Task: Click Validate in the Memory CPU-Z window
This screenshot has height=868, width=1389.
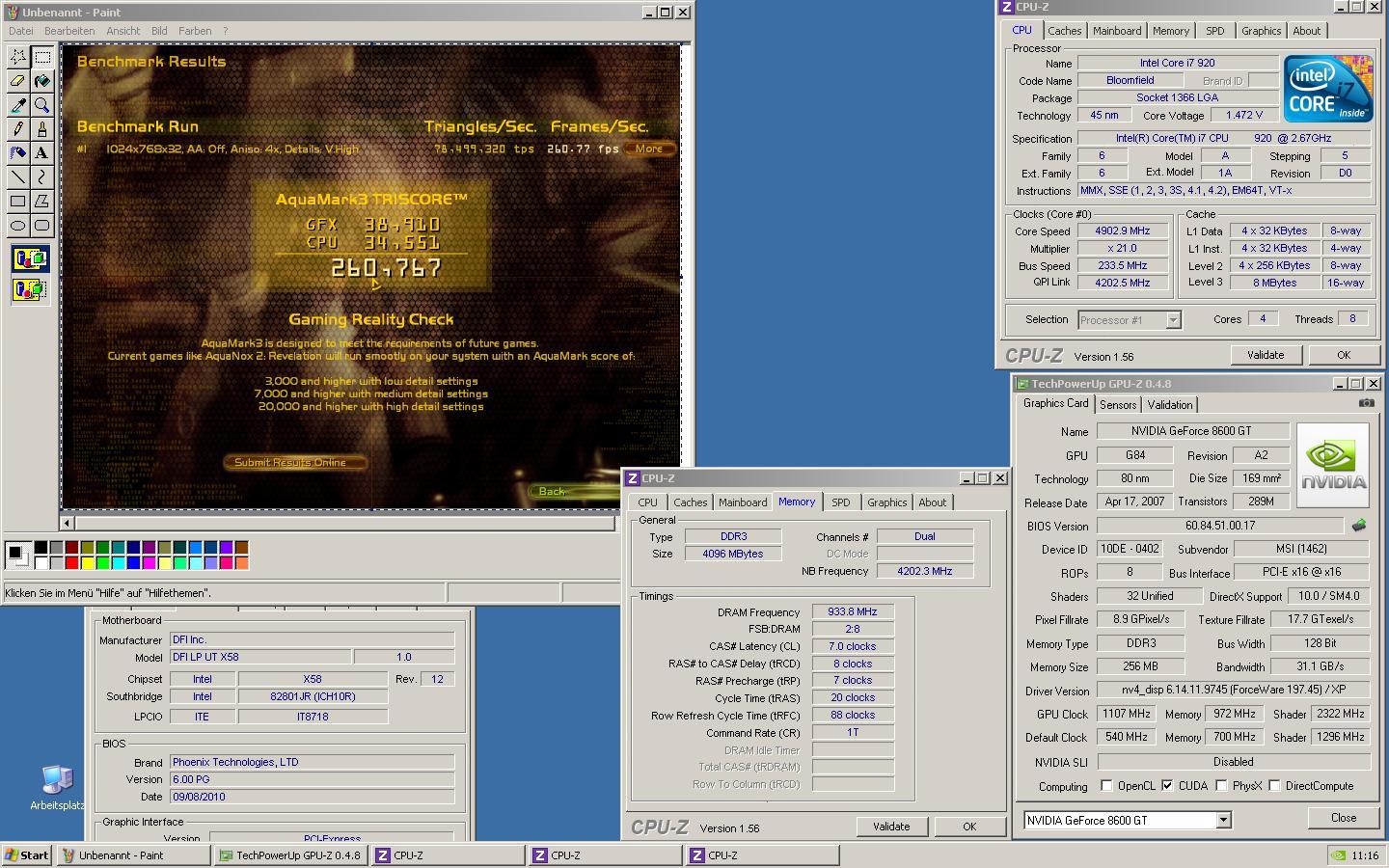Action: pos(891,827)
